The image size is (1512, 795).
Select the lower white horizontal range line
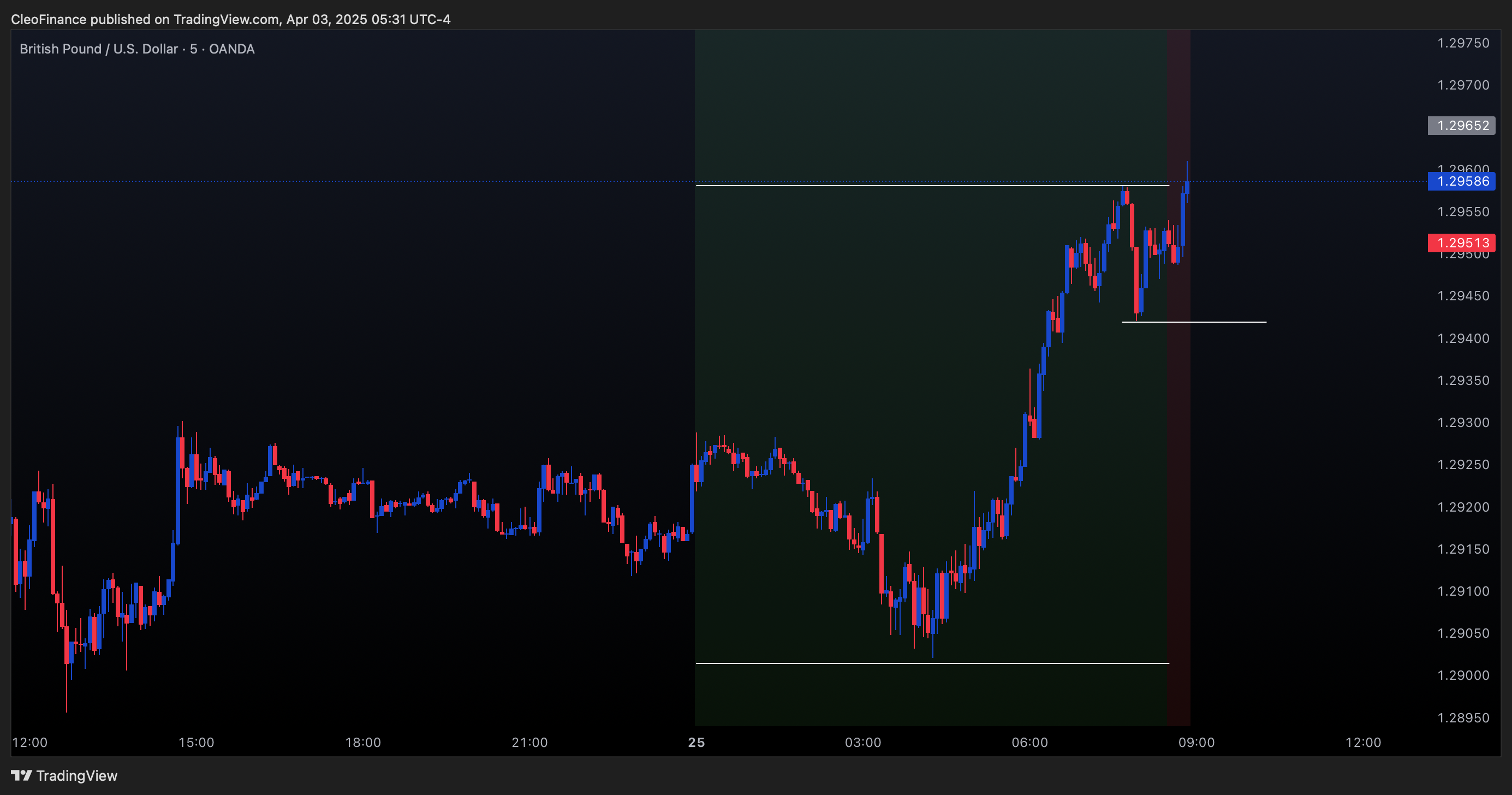click(x=932, y=663)
